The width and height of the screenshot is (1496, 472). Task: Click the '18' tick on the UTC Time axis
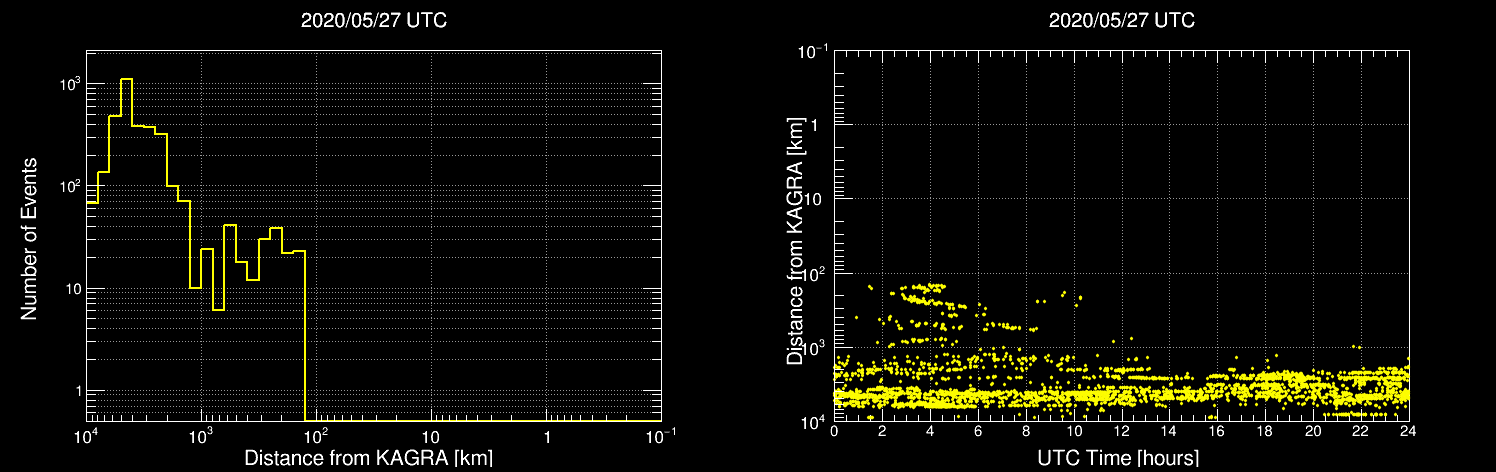[1265, 433]
